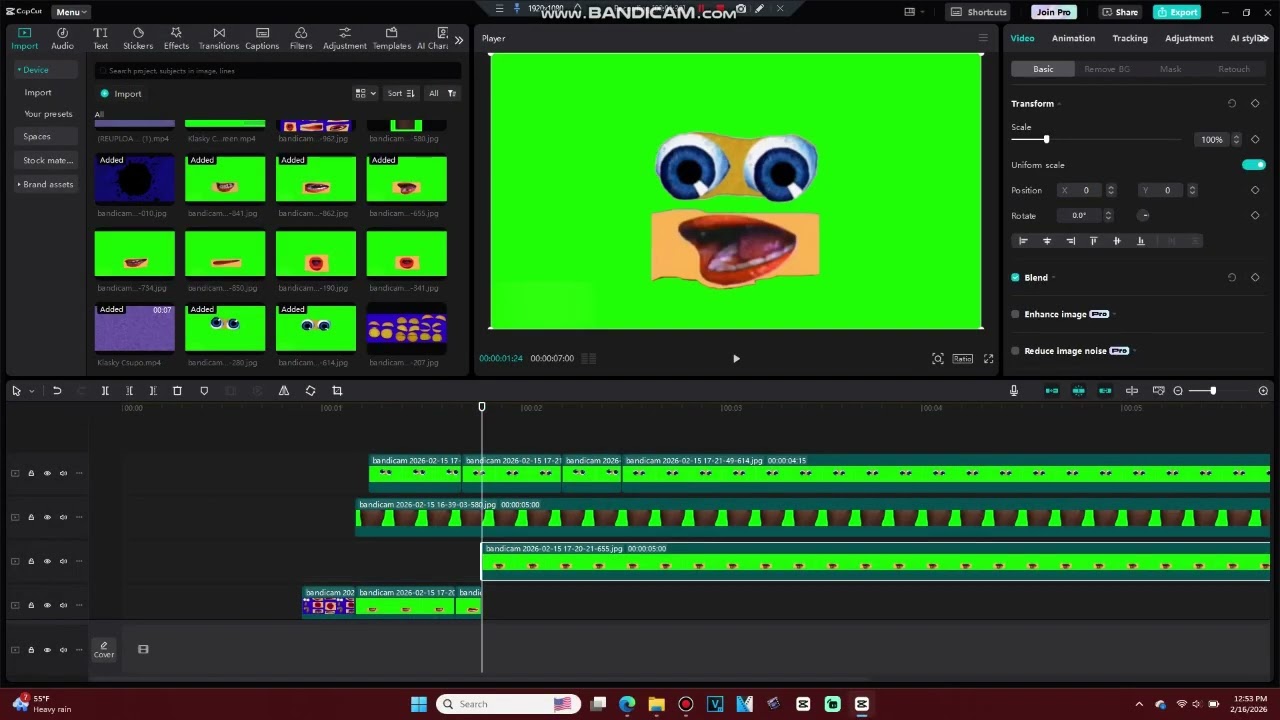This screenshot has height=720, width=1280.
Task: Uncheck the Blend checkbox
Action: pyautogui.click(x=1015, y=278)
